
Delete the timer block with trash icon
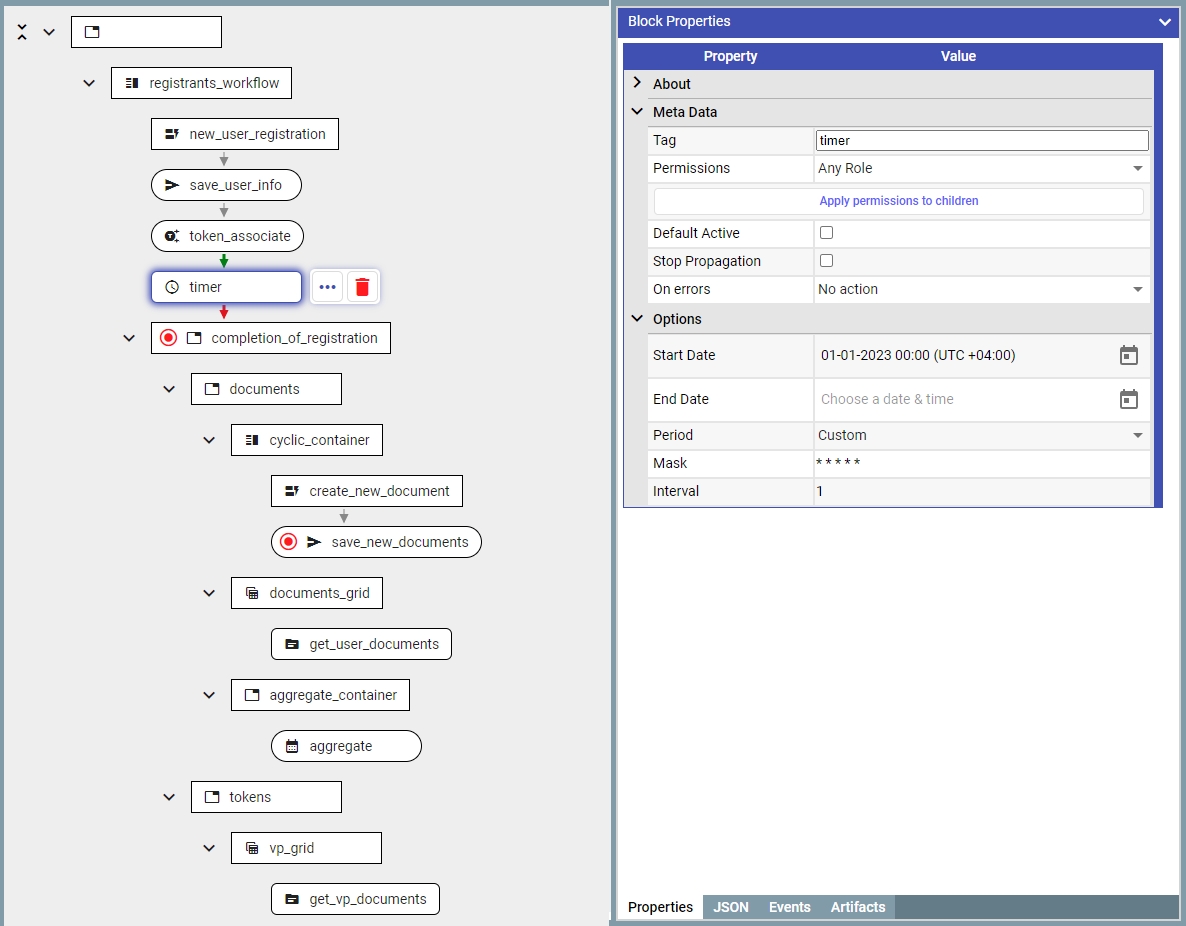362,287
